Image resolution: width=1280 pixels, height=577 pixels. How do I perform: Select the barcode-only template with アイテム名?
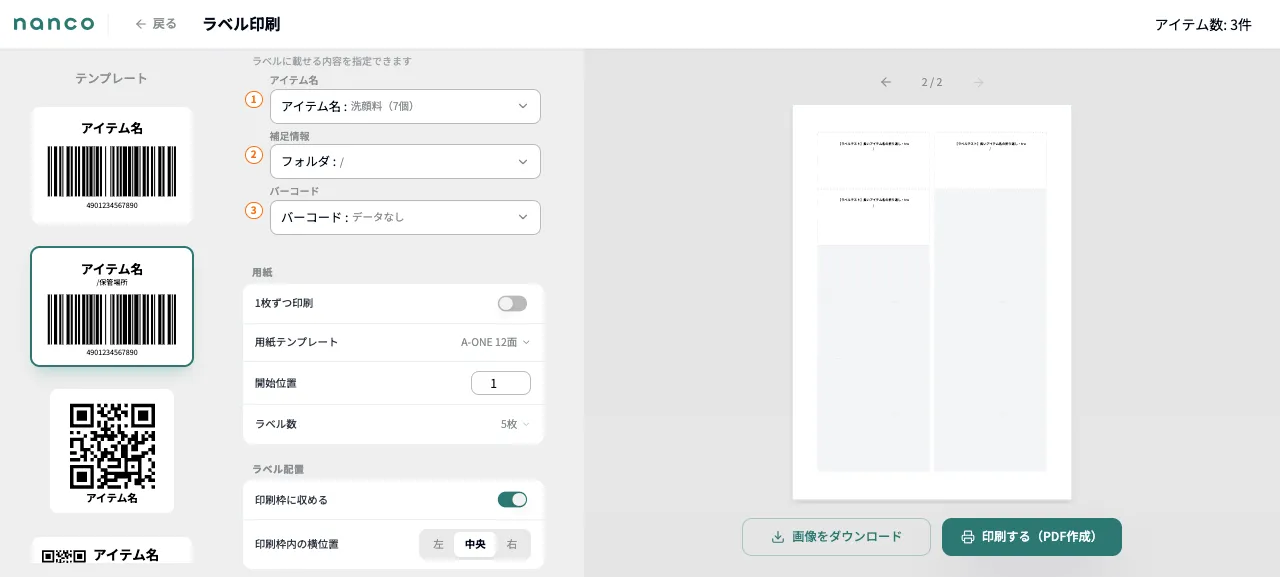(112, 166)
